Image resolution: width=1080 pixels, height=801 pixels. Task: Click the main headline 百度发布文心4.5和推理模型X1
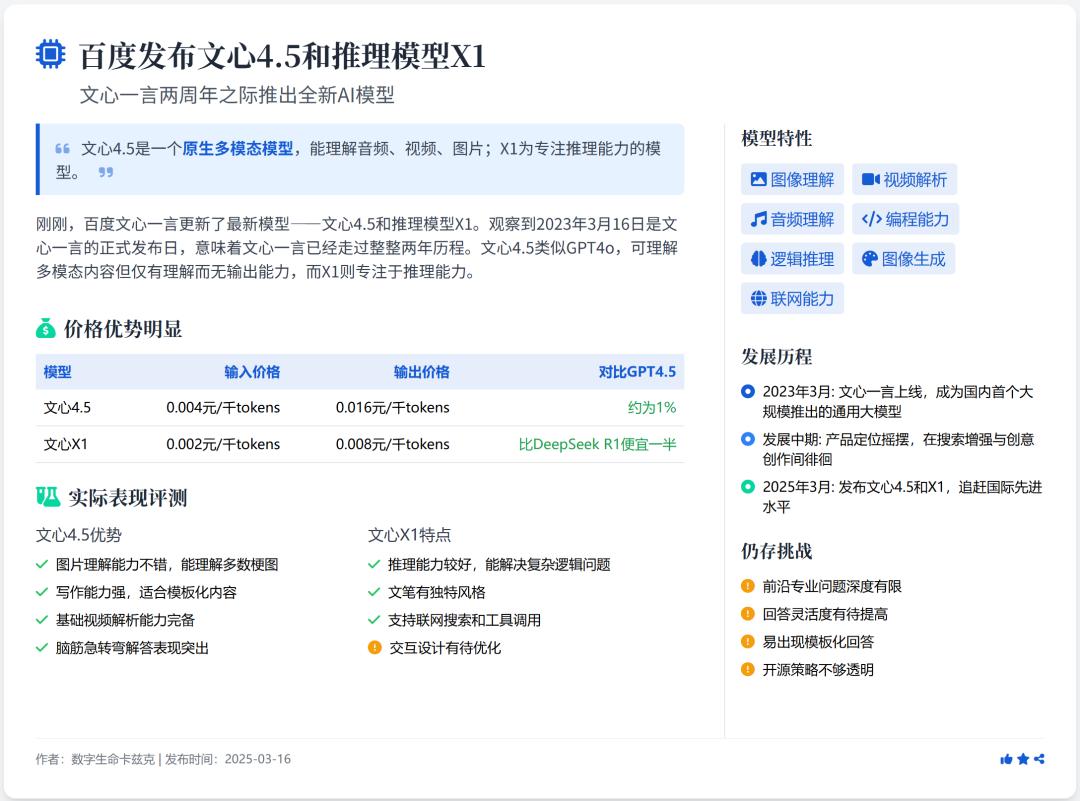point(282,56)
